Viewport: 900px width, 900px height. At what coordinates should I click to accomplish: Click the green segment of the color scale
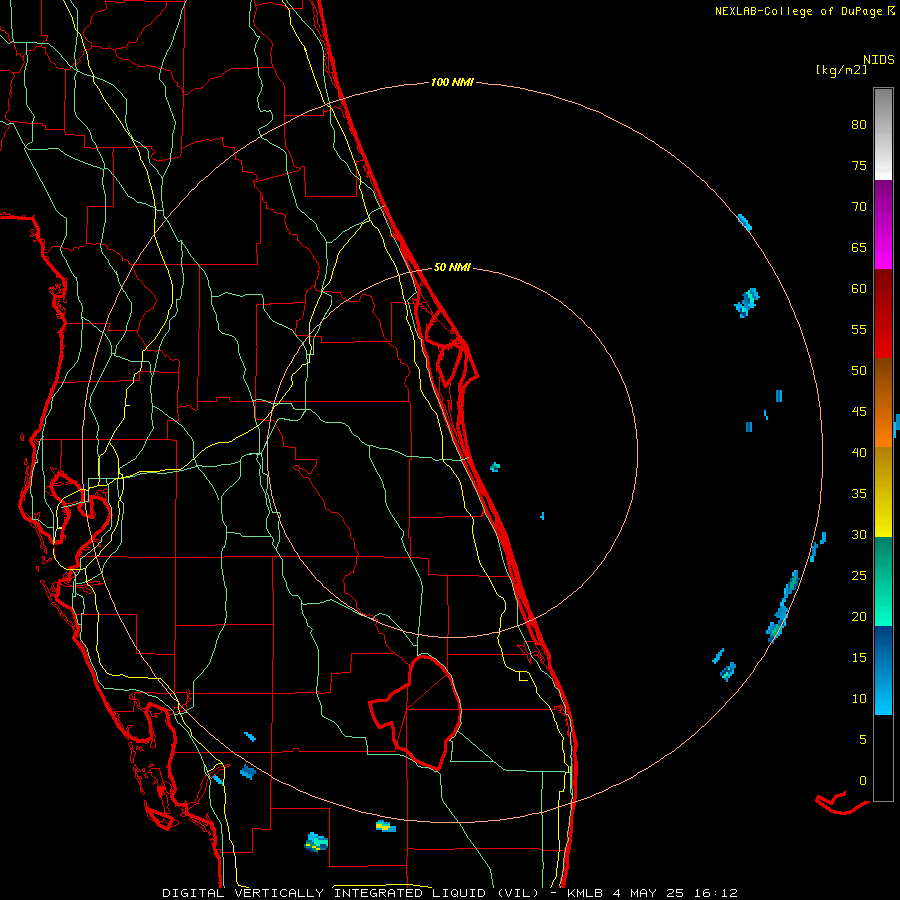pos(883,581)
